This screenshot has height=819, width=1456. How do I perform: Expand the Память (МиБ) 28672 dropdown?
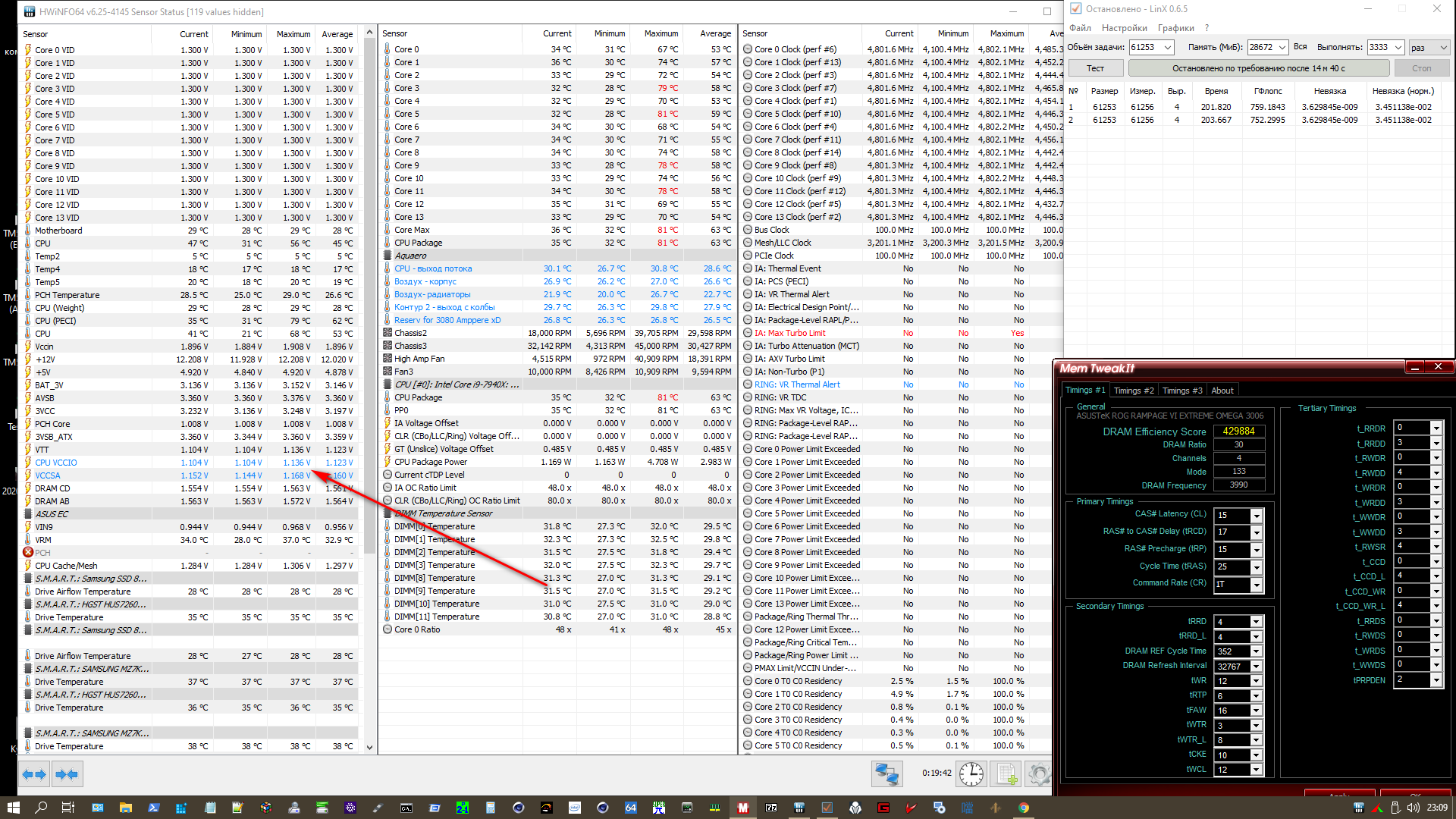1282,47
